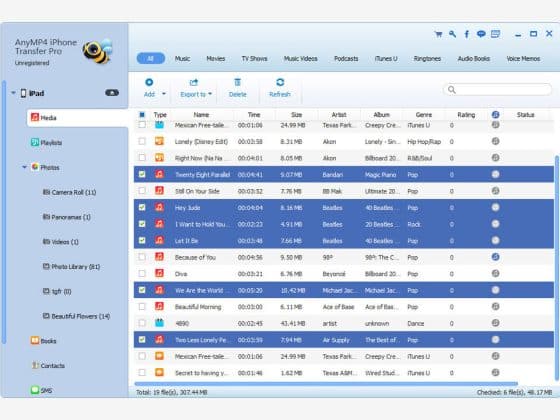Sort by the Artist column header
The height and width of the screenshot is (420, 560).
(339, 115)
